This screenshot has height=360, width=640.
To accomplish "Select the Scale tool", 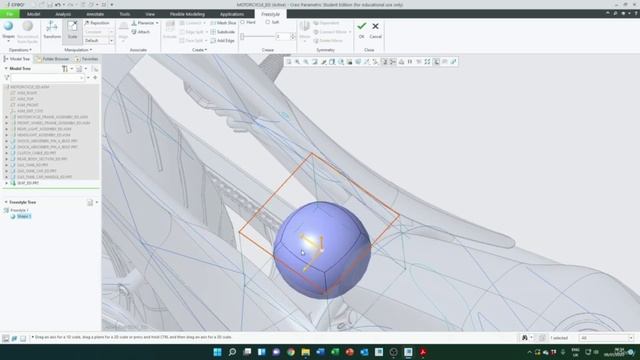I will (x=72, y=30).
